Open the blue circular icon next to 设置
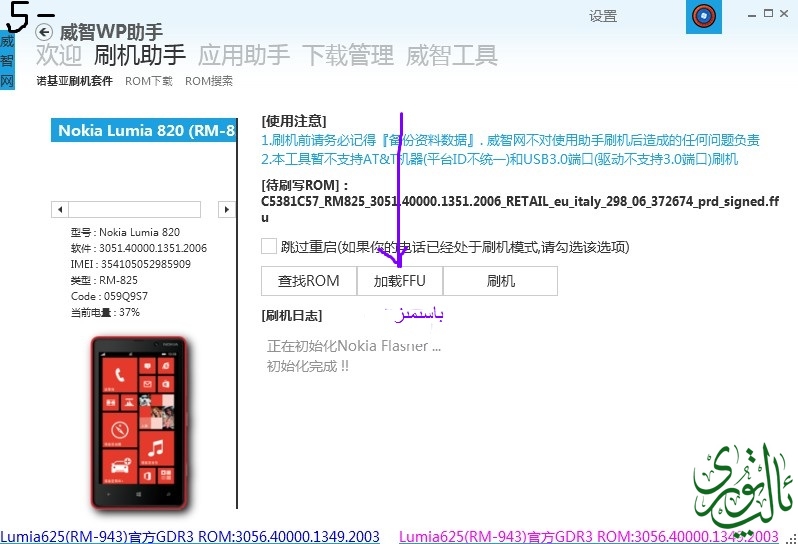 coord(703,16)
